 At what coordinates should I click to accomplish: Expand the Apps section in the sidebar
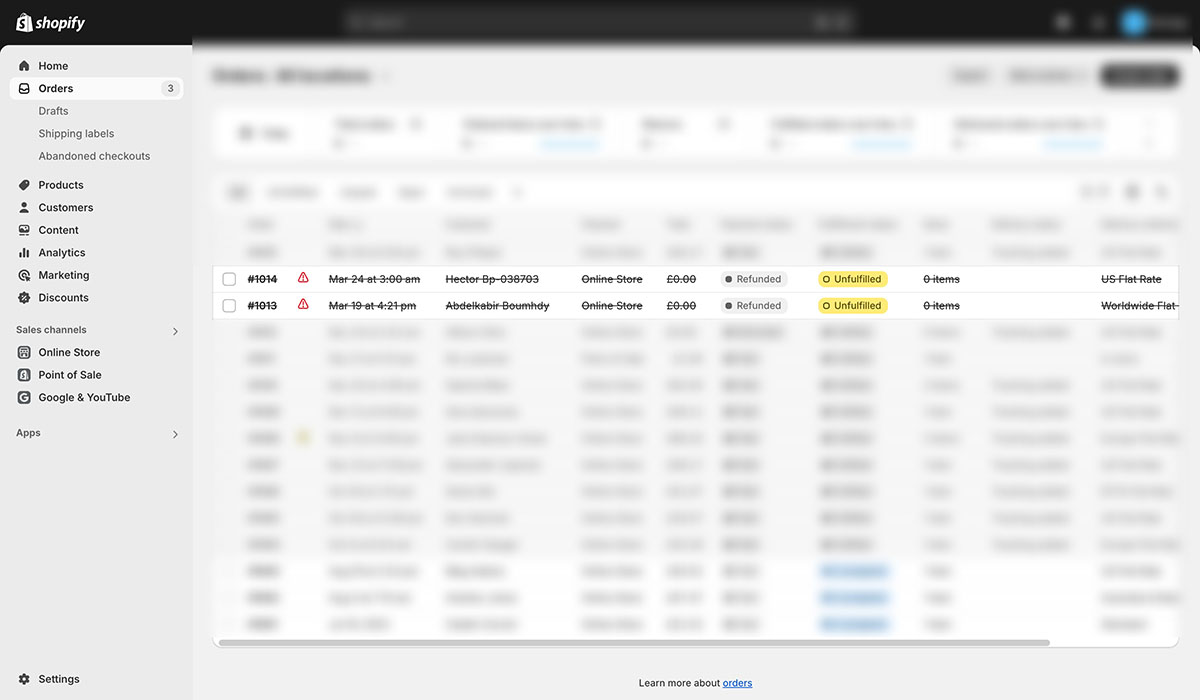click(175, 434)
